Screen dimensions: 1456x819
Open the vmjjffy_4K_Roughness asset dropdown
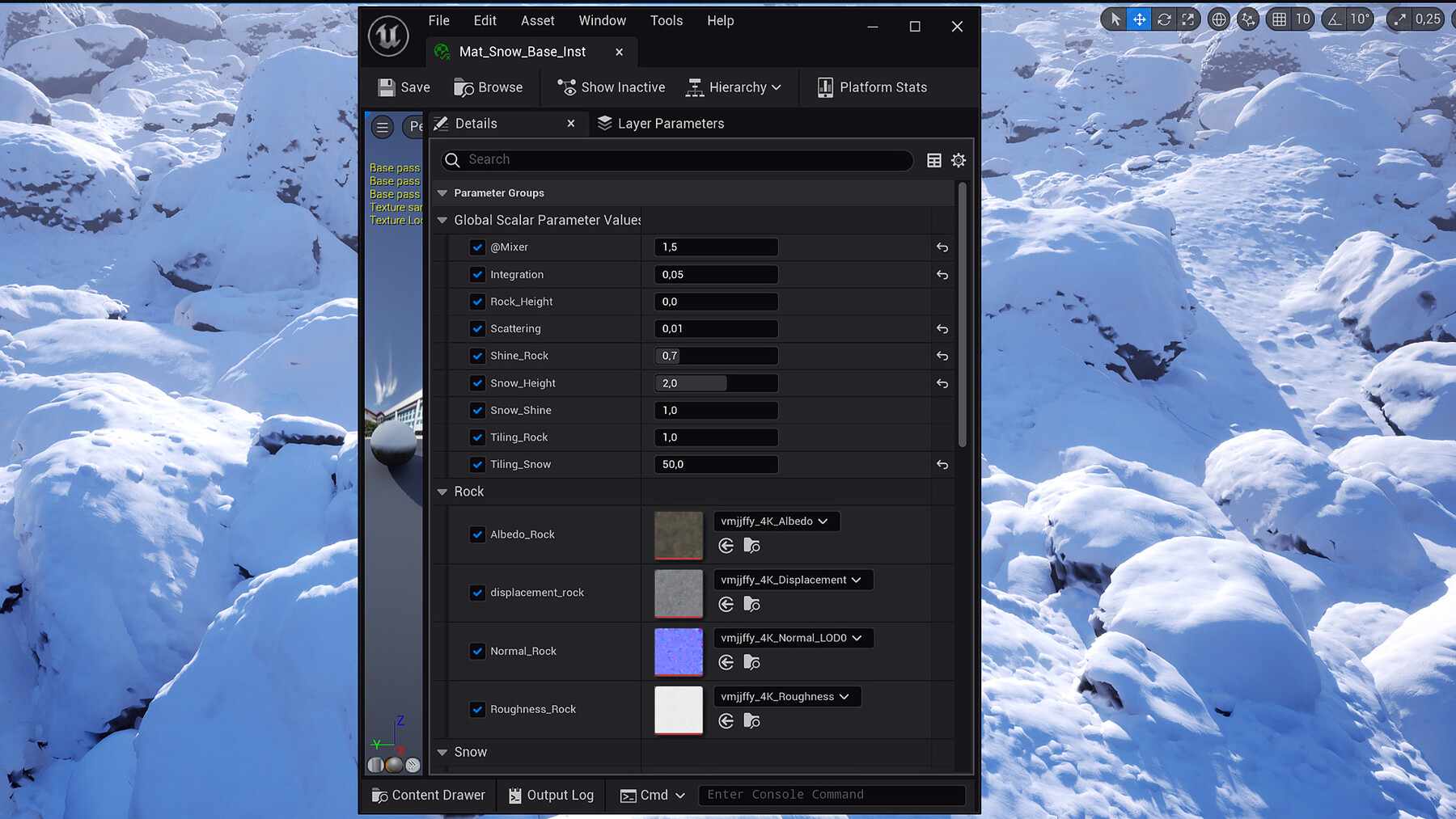[x=786, y=696]
